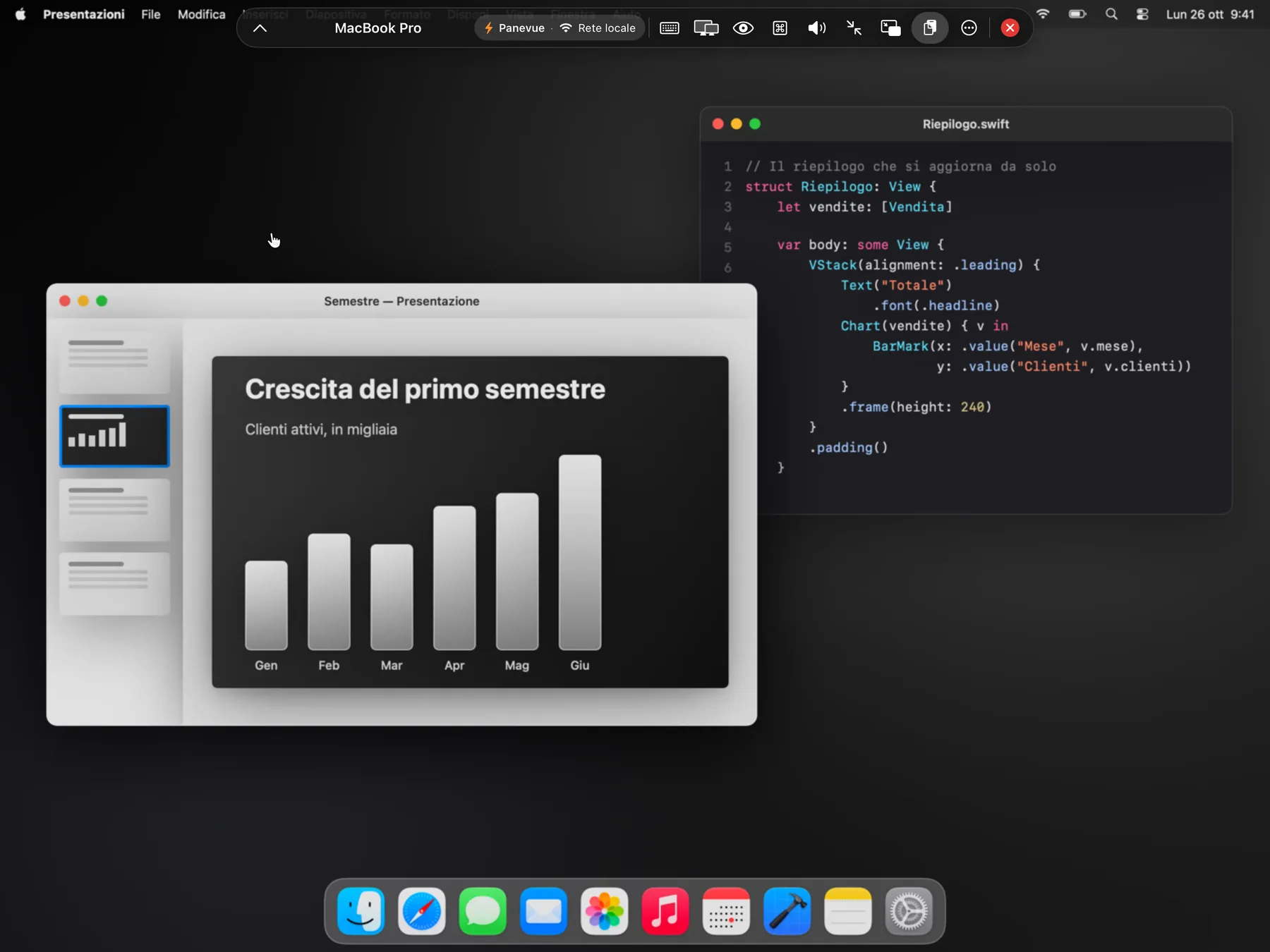Open the keyboard icon in the remote toolbar
The height and width of the screenshot is (952, 1270).
669,28
